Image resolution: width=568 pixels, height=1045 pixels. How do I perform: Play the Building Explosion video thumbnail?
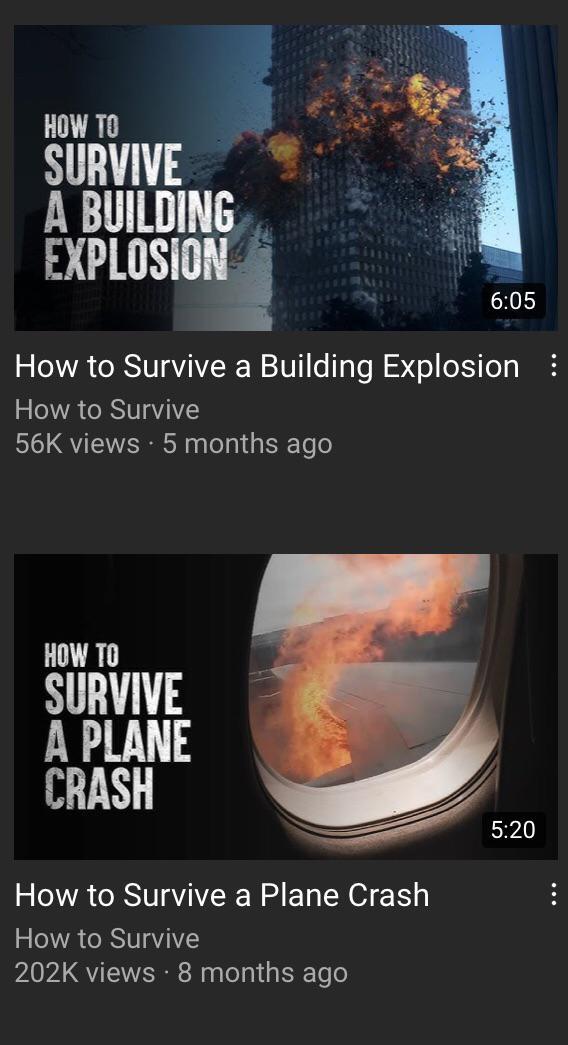[285, 177]
